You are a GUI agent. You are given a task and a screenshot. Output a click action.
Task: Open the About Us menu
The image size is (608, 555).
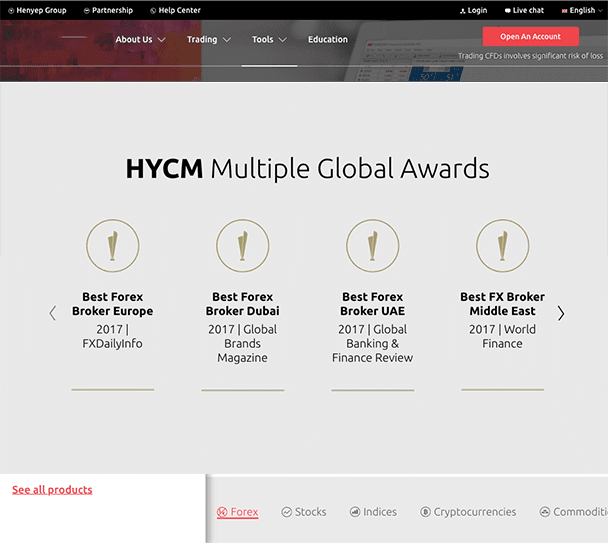click(x=134, y=40)
